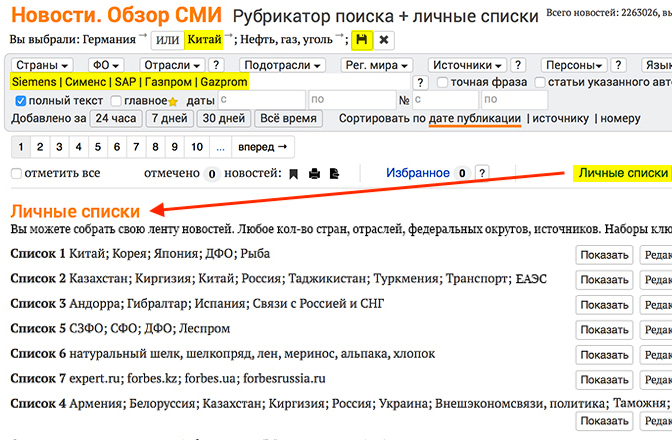672x440 pixels.
Task: Click the number start field after №
Action: (x=445, y=100)
